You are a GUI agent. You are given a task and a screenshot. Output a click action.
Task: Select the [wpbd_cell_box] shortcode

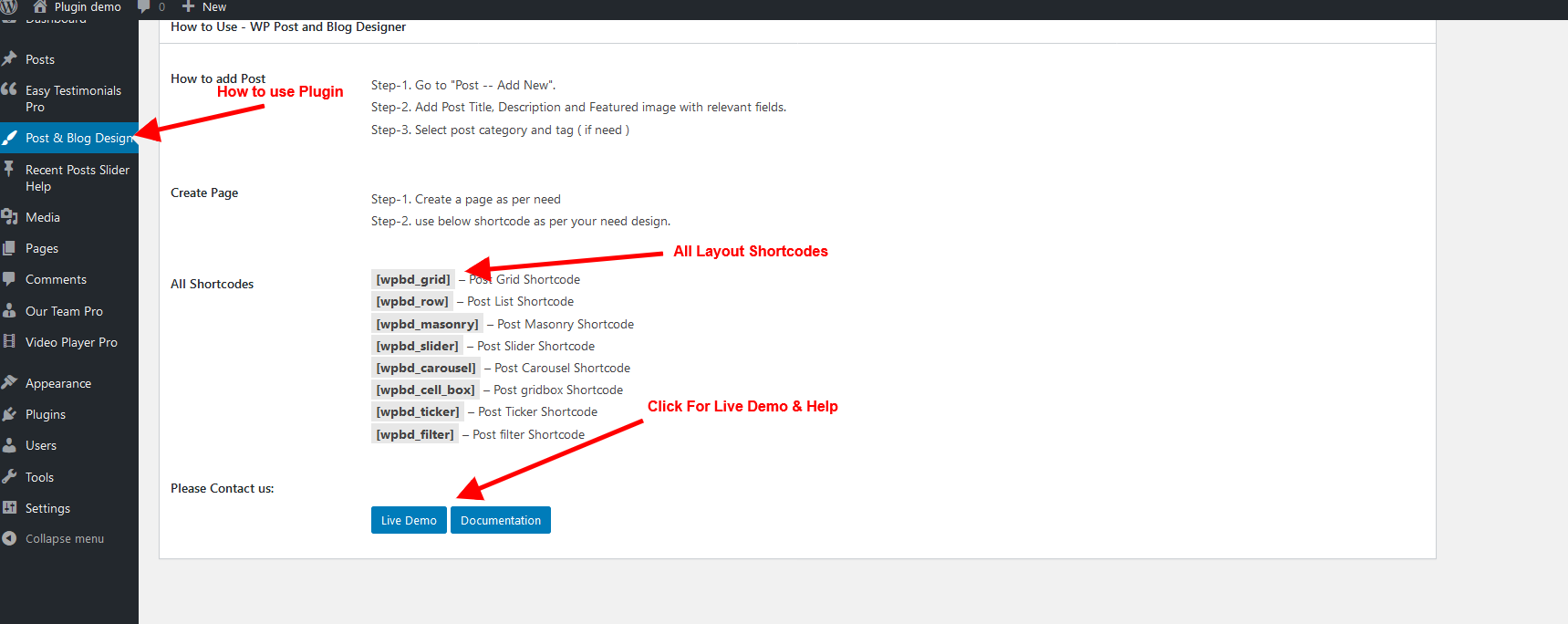(x=425, y=390)
